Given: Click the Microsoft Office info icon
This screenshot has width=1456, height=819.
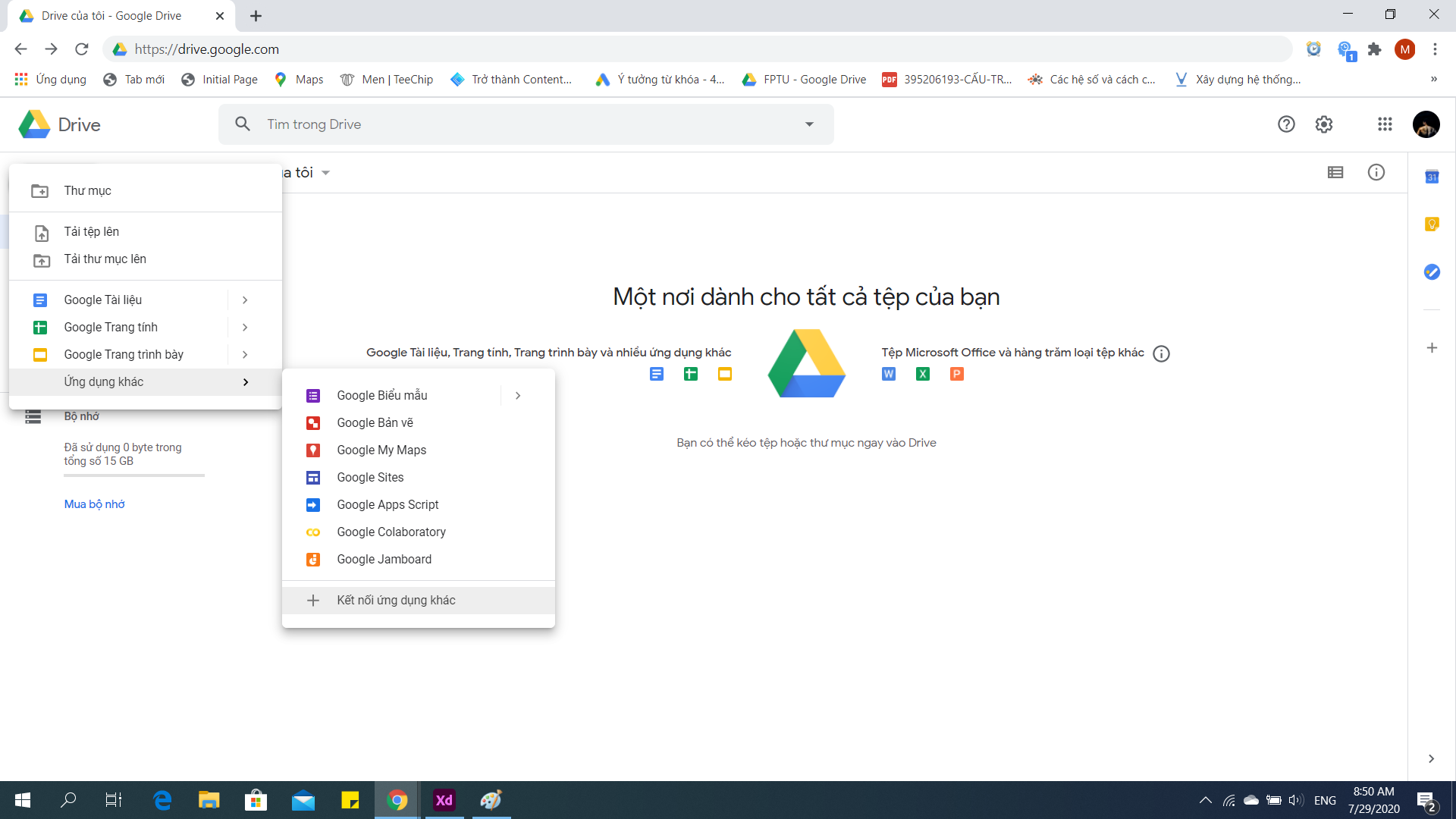Looking at the screenshot, I should pyautogui.click(x=1161, y=353).
